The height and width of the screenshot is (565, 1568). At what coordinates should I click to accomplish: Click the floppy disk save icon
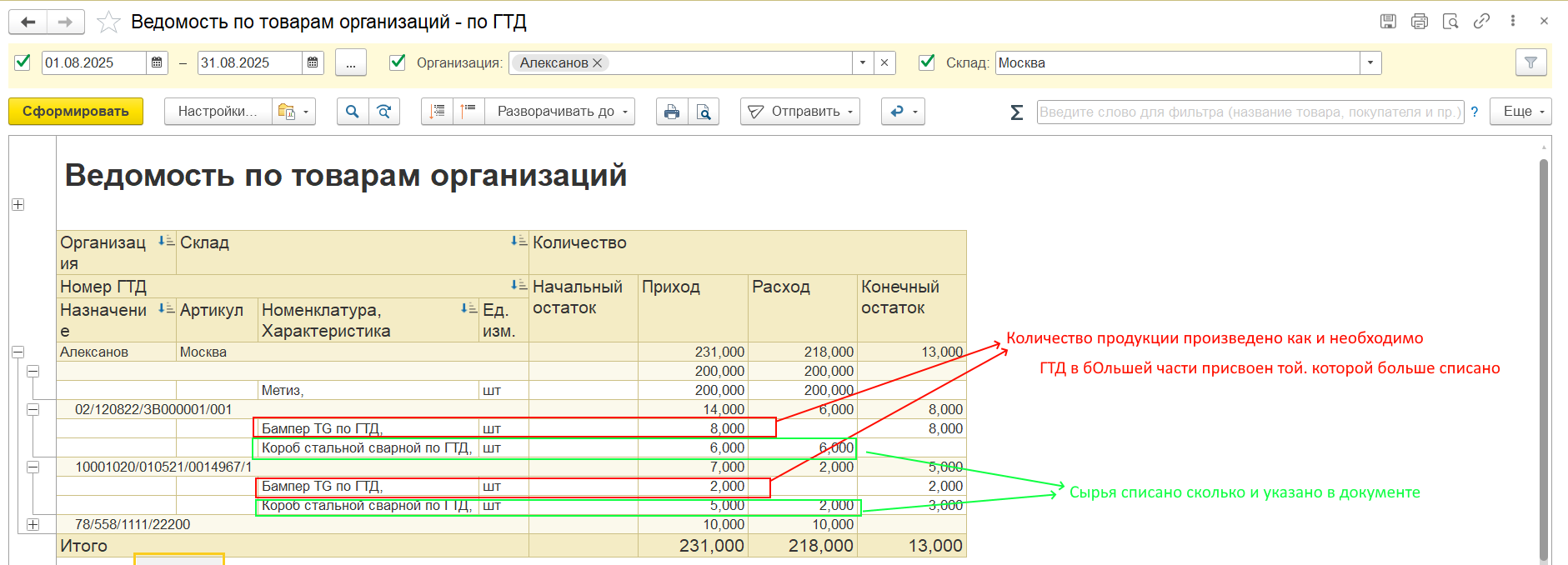click(x=1388, y=22)
